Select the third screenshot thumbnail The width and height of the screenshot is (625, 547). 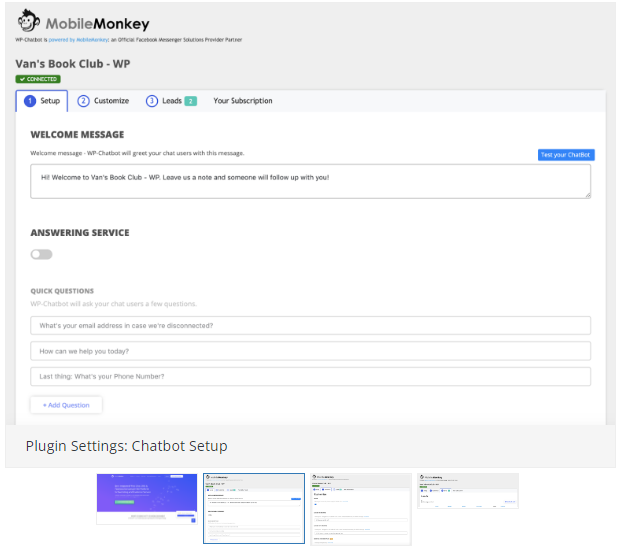click(361, 509)
